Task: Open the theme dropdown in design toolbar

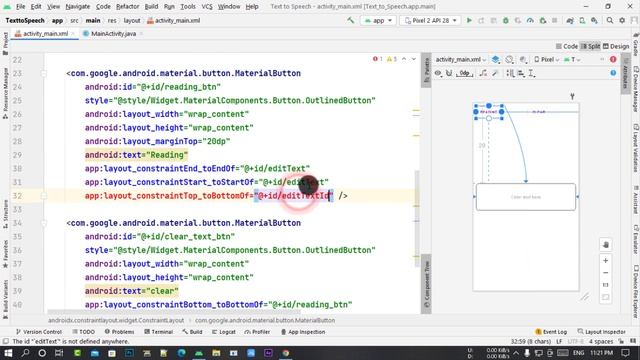Action: click(x=572, y=60)
